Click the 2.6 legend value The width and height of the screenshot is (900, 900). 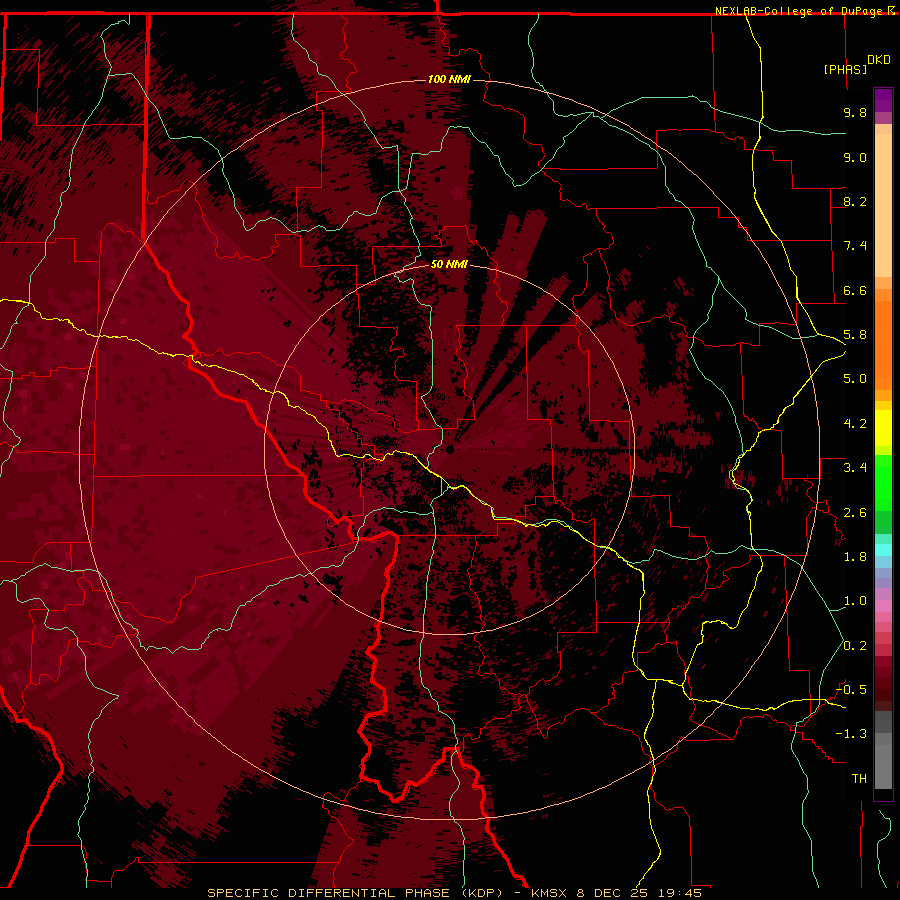[x=855, y=513]
